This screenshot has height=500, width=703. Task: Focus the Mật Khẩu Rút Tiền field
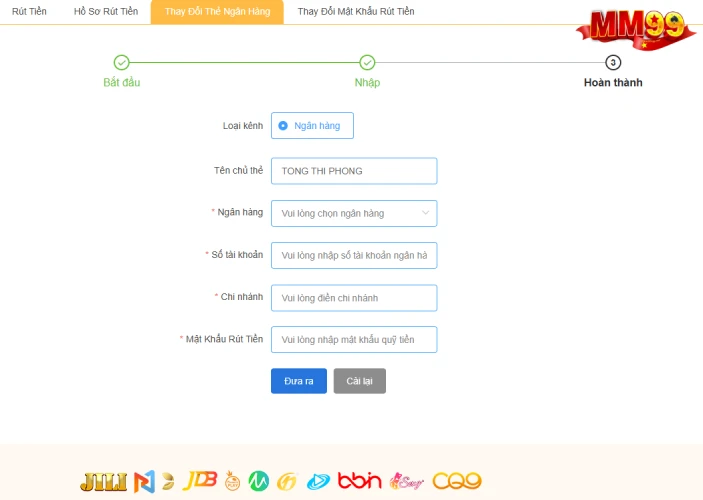pos(354,339)
